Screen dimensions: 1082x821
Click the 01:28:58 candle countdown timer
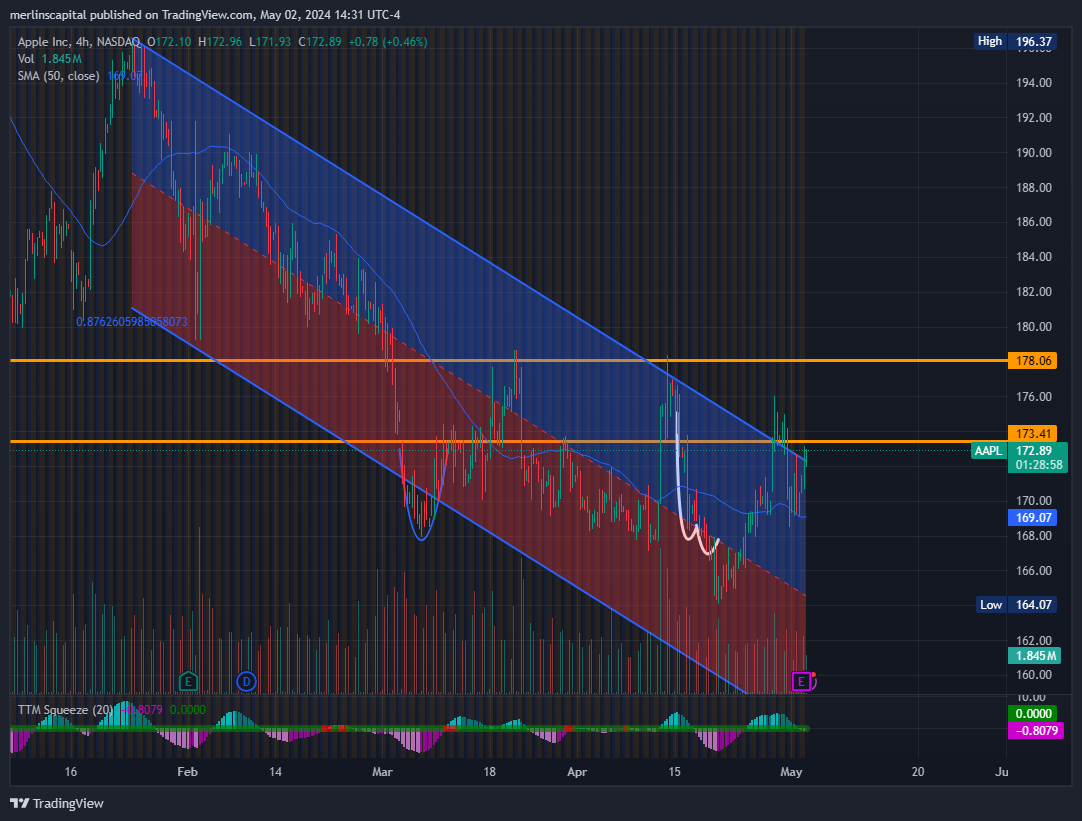tap(1038, 465)
